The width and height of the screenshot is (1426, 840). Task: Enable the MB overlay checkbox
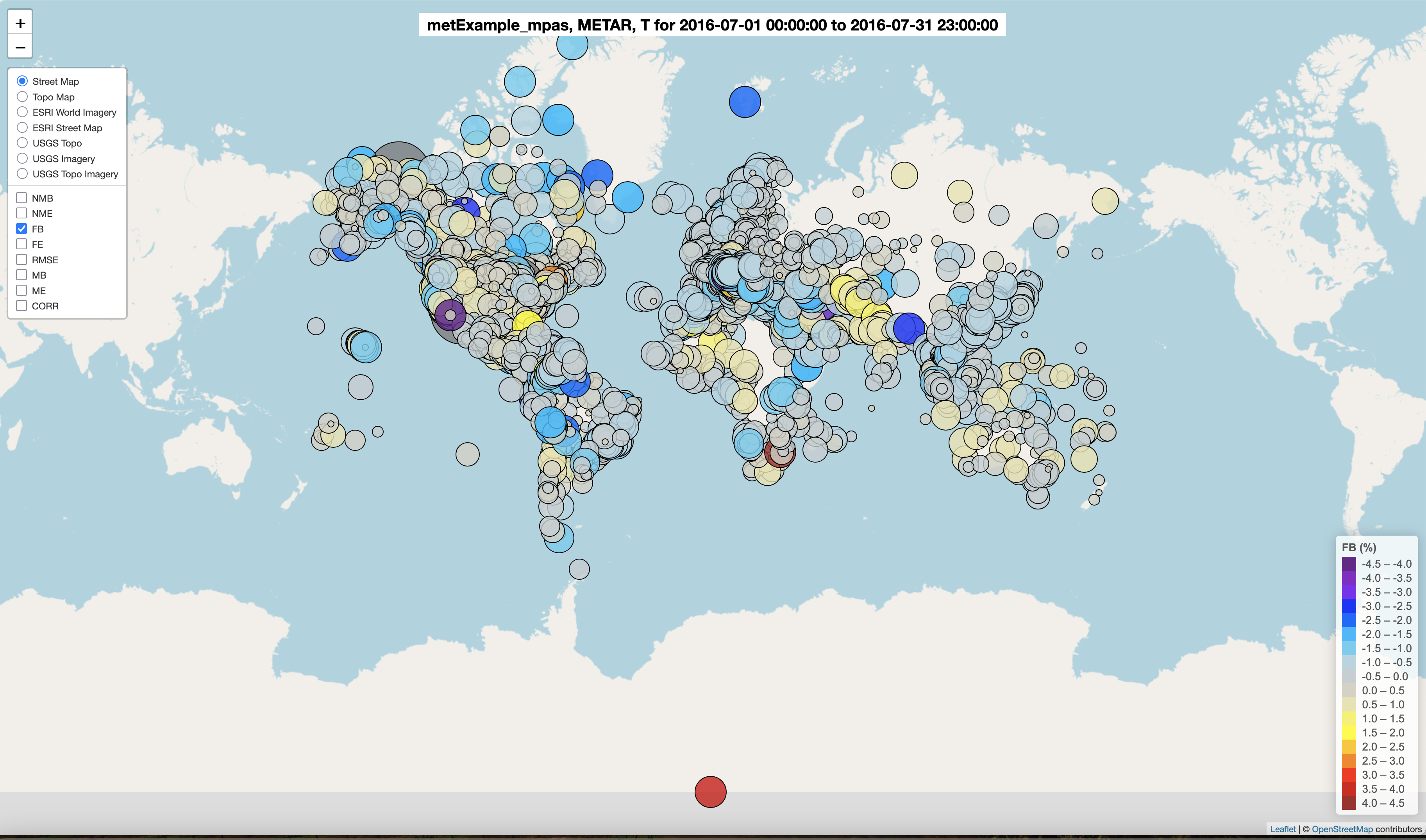point(21,275)
